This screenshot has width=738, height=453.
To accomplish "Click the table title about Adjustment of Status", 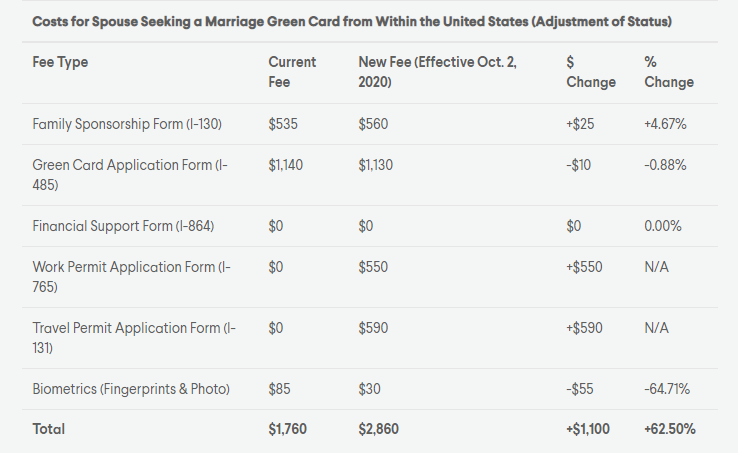I will pos(352,22).
